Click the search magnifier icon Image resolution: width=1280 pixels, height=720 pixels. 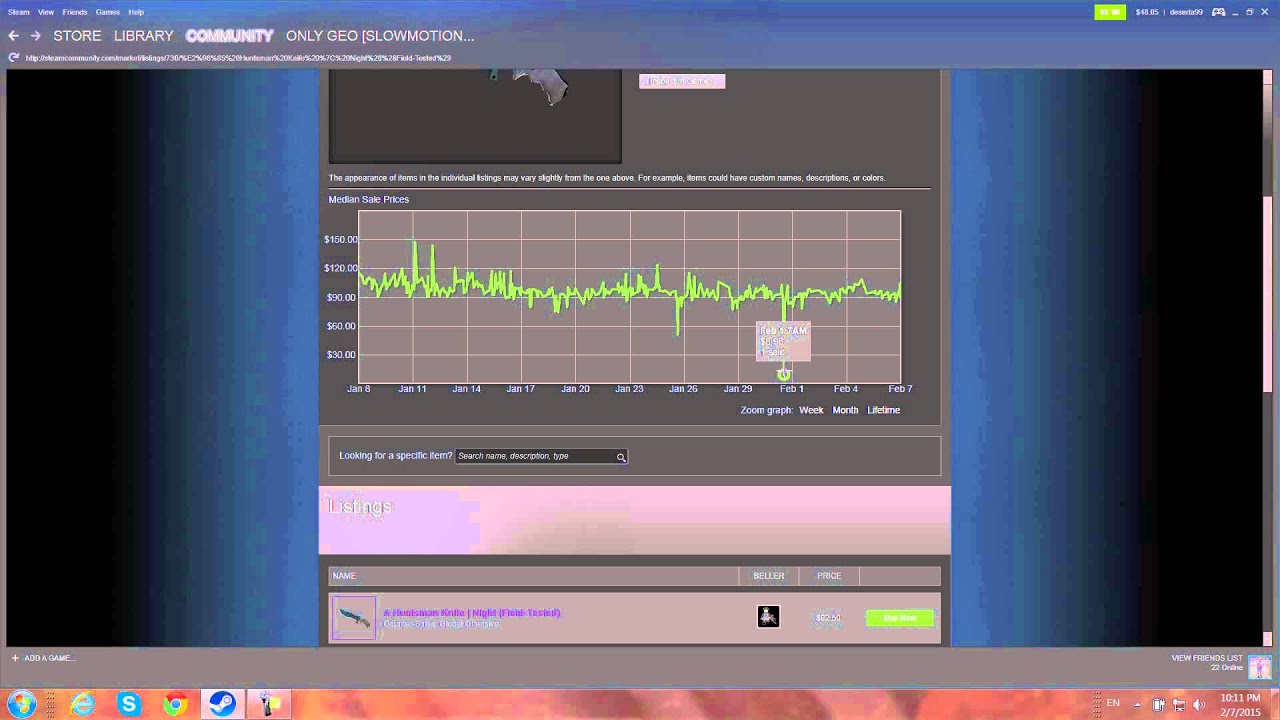coord(621,457)
